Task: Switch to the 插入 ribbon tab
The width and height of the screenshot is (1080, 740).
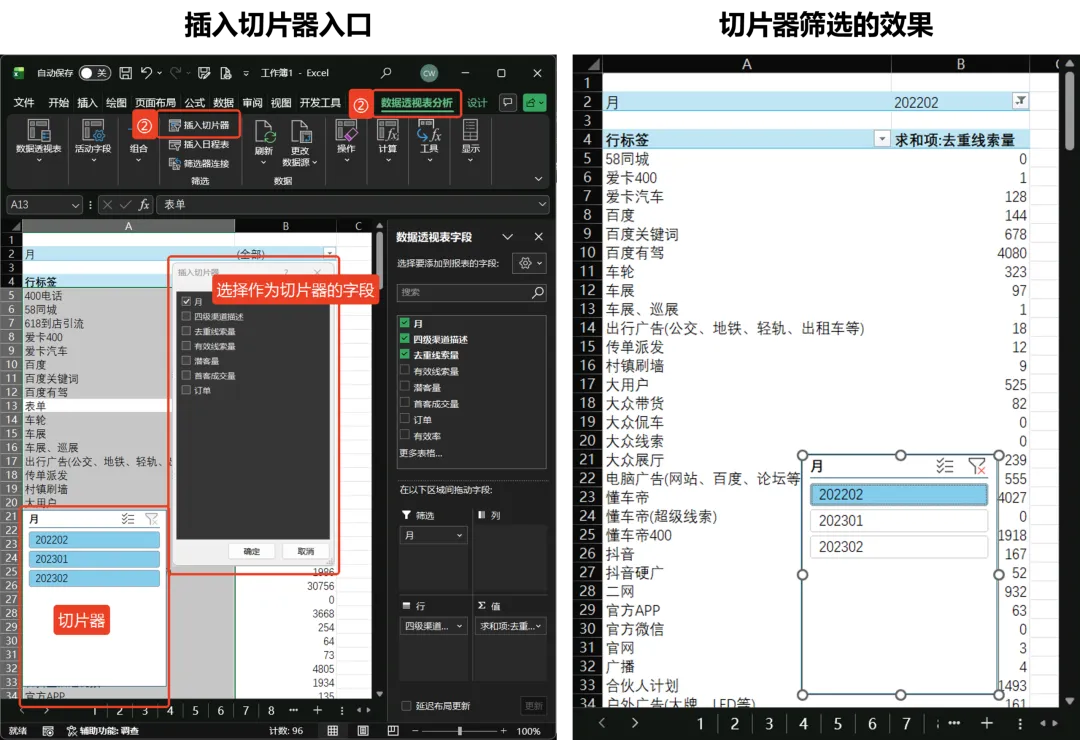Action: point(87,103)
